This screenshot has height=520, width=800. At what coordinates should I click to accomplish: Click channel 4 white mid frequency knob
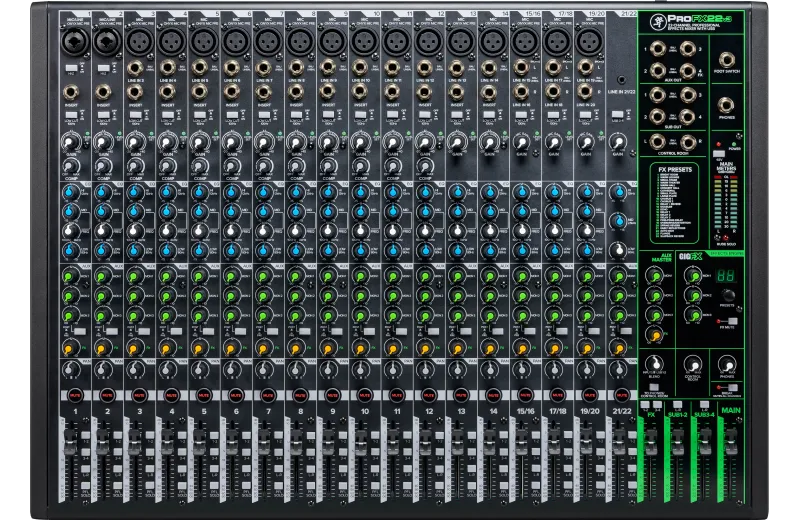pyautogui.click(x=166, y=231)
